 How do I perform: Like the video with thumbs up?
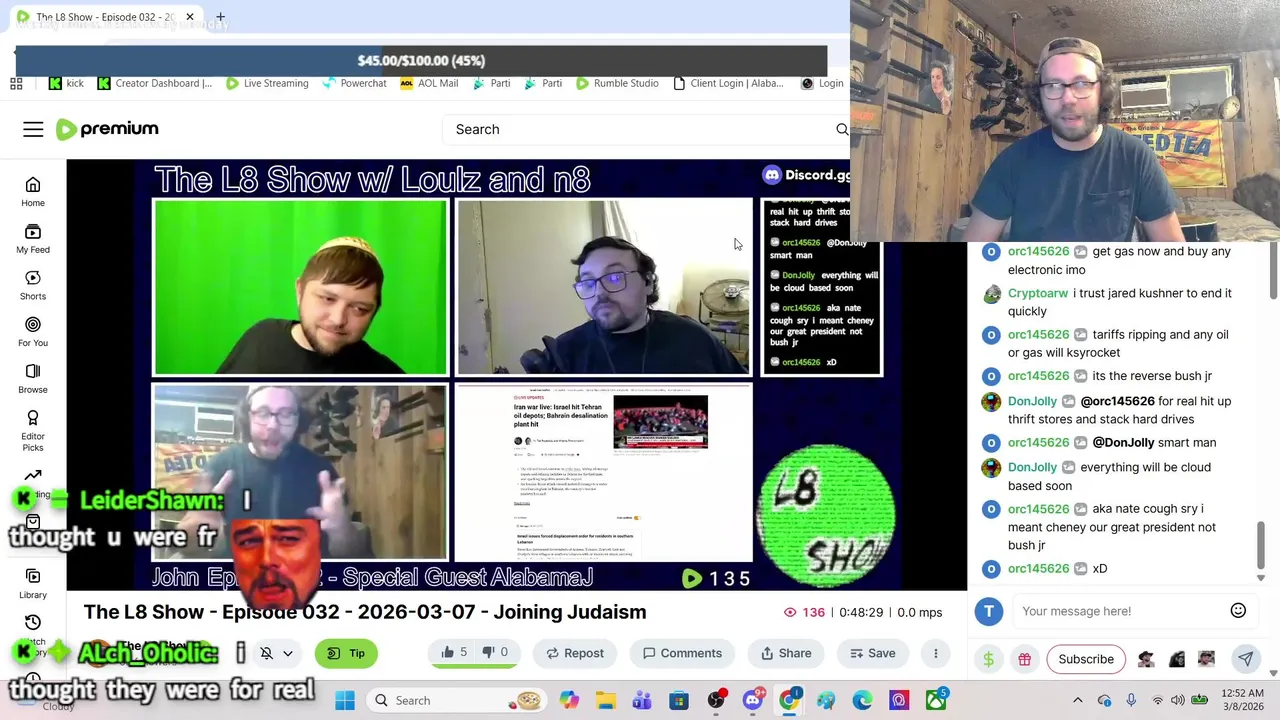tap(454, 653)
